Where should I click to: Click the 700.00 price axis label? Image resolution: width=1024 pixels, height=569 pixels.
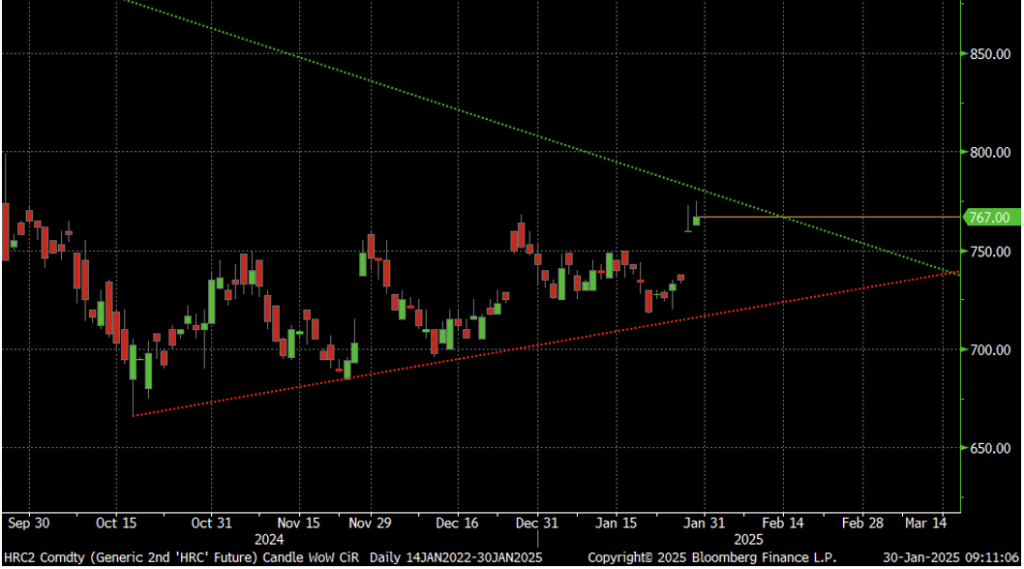988,350
